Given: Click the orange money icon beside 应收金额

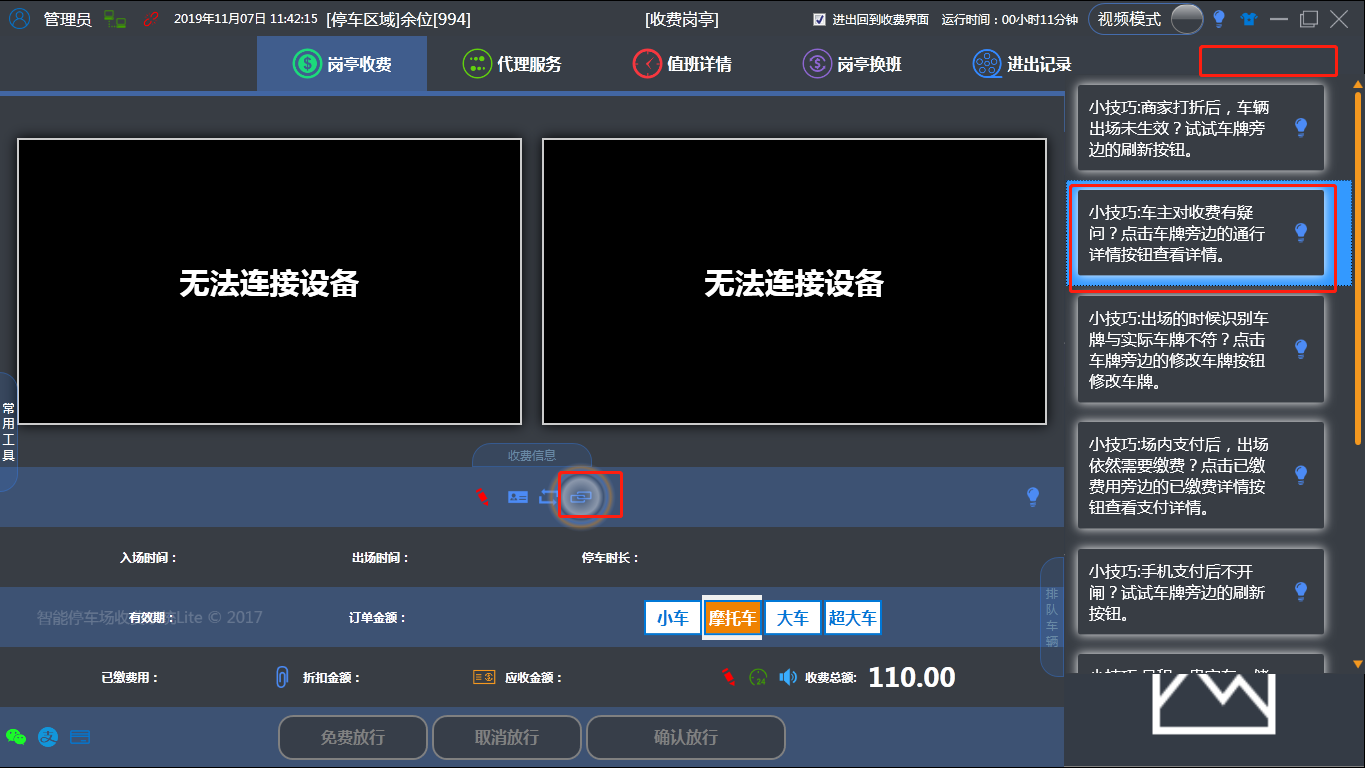Looking at the screenshot, I should (485, 677).
